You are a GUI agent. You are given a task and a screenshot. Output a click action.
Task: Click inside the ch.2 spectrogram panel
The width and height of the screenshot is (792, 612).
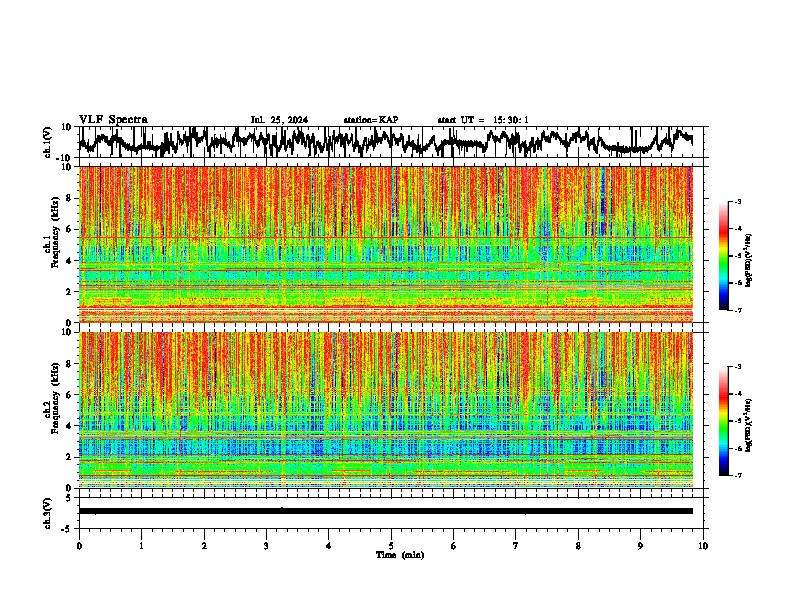(x=385, y=410)
